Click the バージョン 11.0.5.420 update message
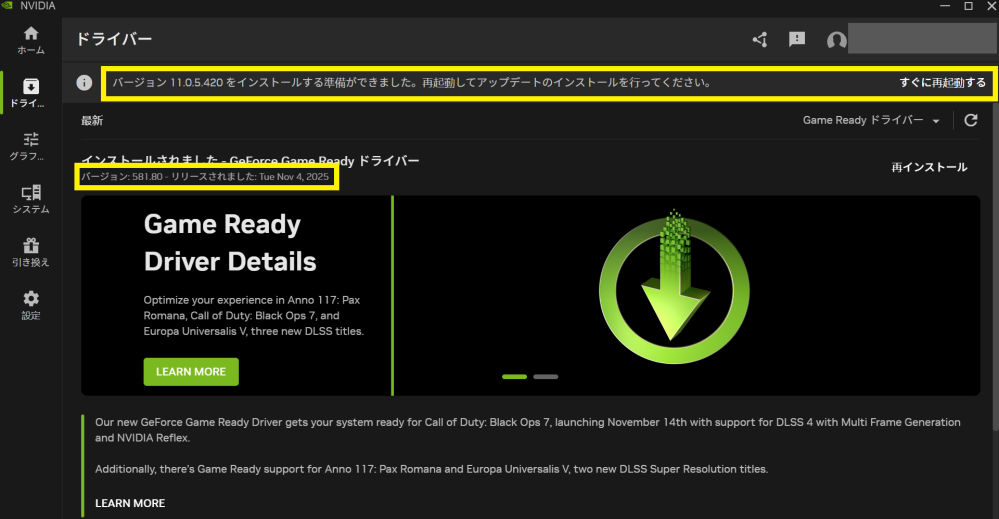 (x=412, y=83)
